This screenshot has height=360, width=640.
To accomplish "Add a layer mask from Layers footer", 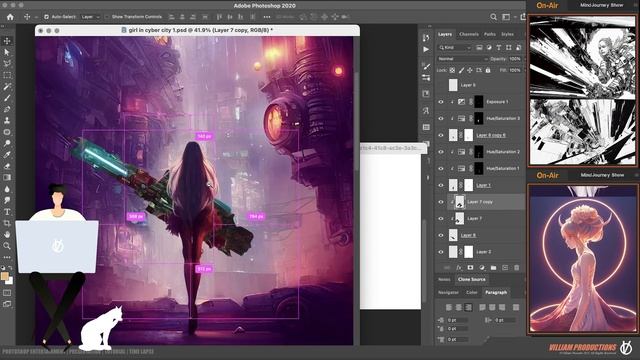I will tap(470, 268).
